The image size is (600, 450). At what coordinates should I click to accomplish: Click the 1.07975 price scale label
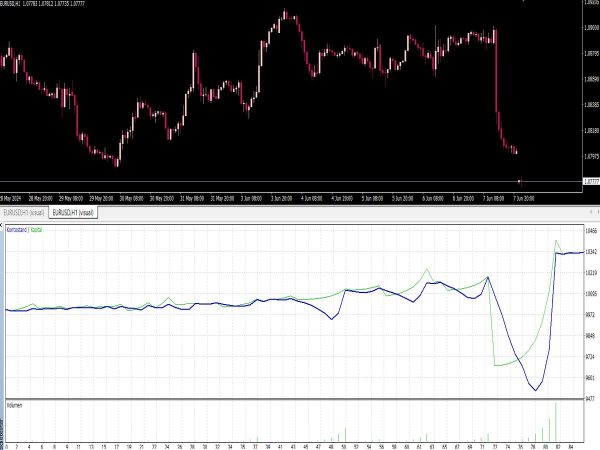point(592,156)
